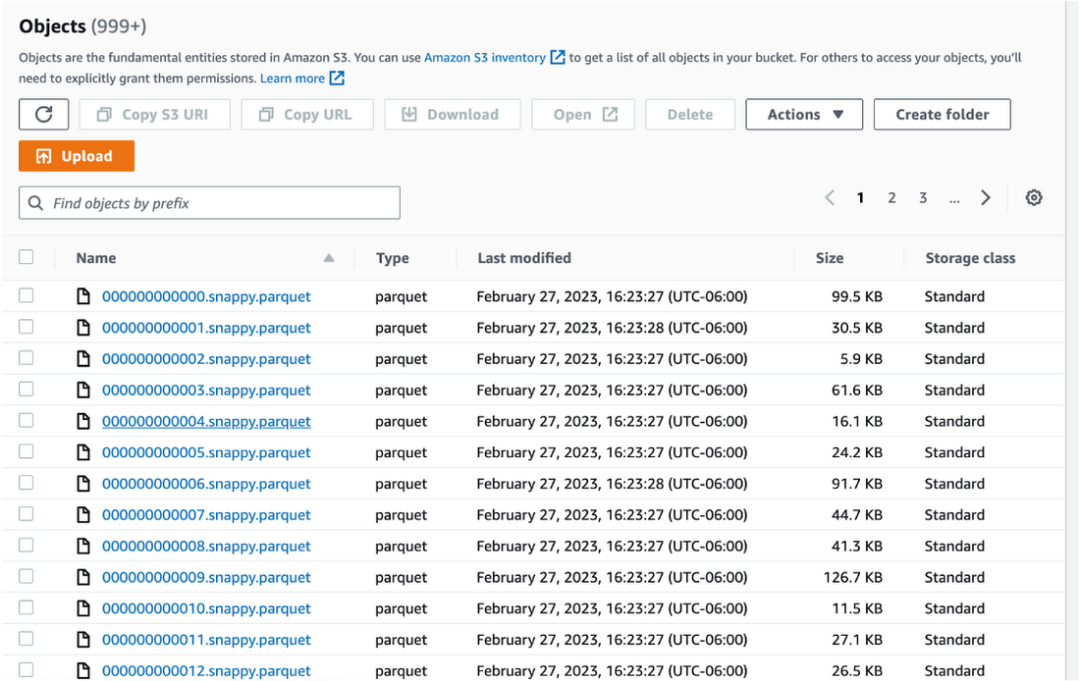1080x681 pixels.
Task: Click parquet type cell of 000000000008.snappy.parquet
Action: 401,547
